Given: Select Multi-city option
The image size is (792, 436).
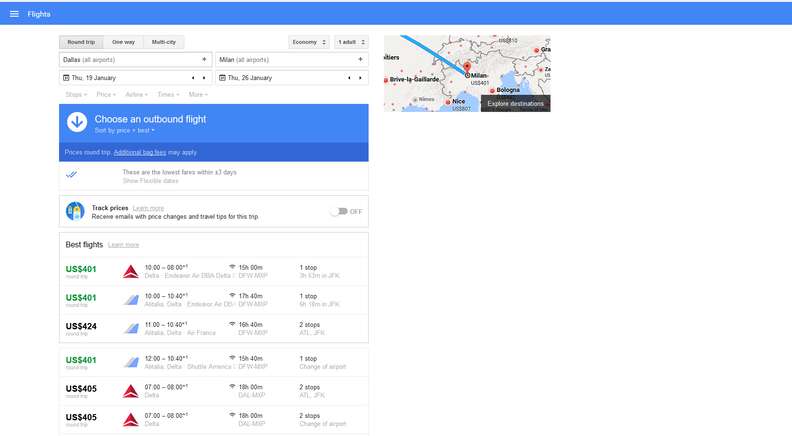Looking at the screenshot, I should pyautogui.click(x=164, y=42).
